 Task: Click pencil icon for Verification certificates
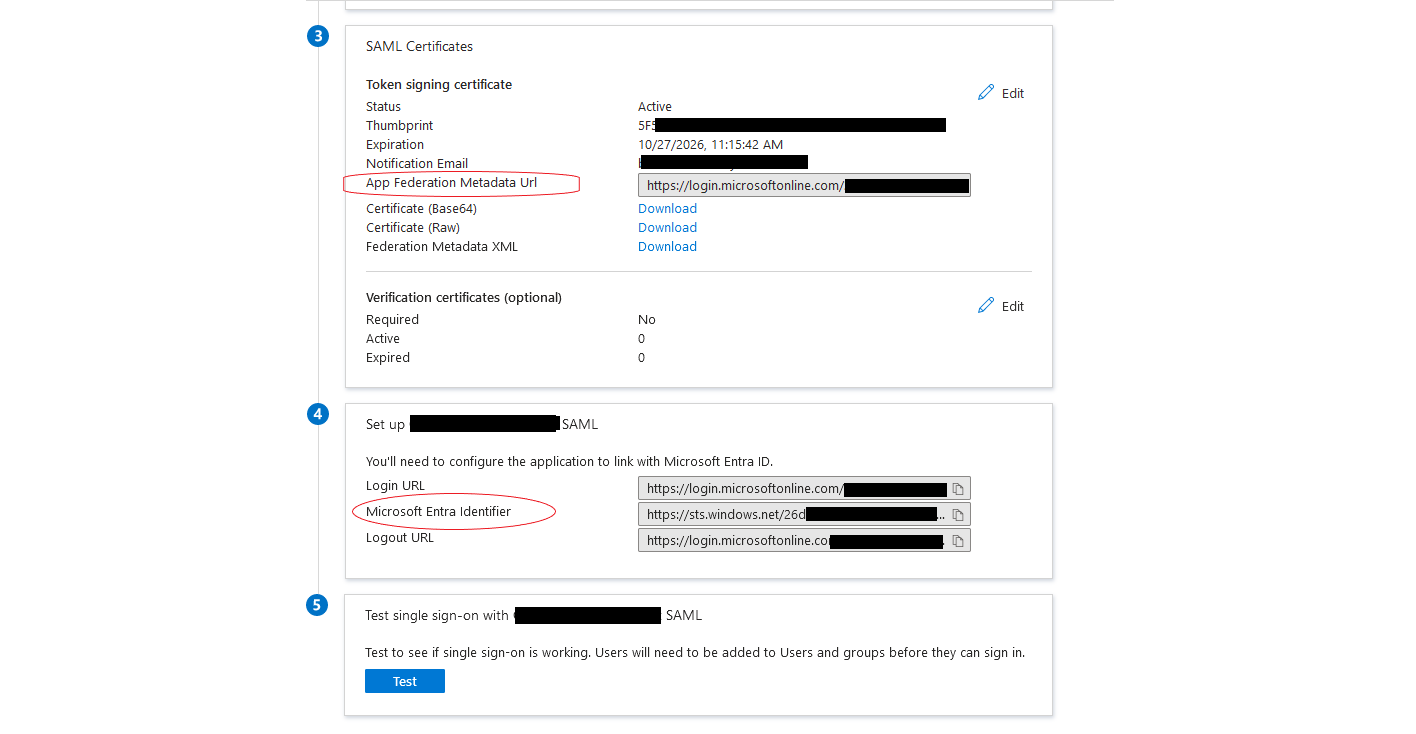point(986,306)
